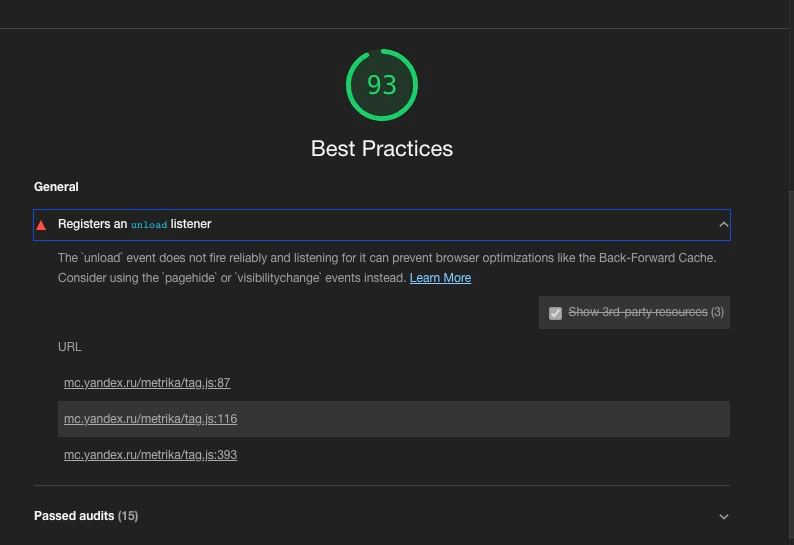Viewport: 794px width, 545px height.
Task: Click the General section heading
Action: tap(56, 187)
